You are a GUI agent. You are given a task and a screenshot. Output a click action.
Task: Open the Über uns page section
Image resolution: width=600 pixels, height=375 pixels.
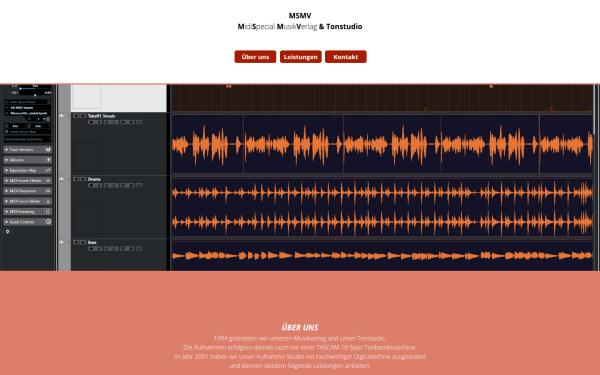(x=255, y=57)
